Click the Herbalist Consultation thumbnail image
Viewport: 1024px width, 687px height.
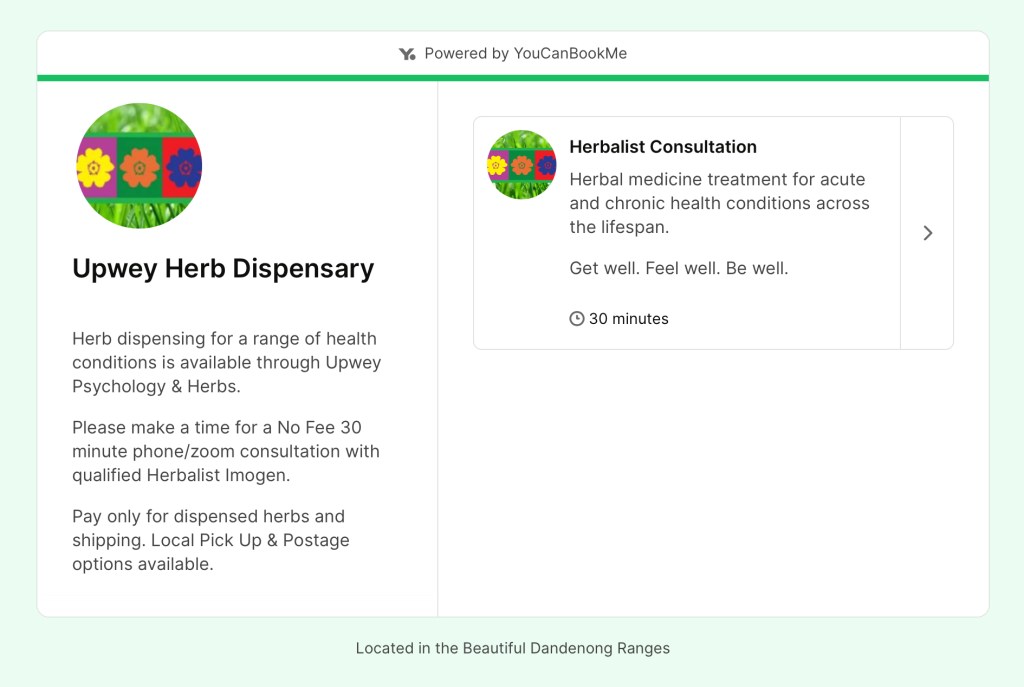coord(521,165)
